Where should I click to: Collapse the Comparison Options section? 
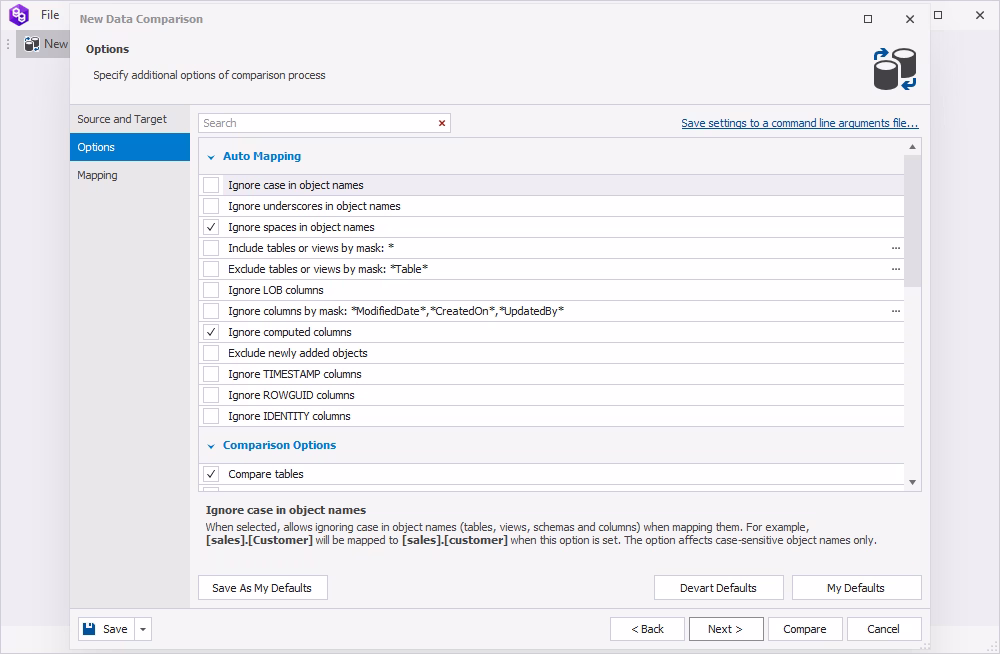[x=211, y=446]
